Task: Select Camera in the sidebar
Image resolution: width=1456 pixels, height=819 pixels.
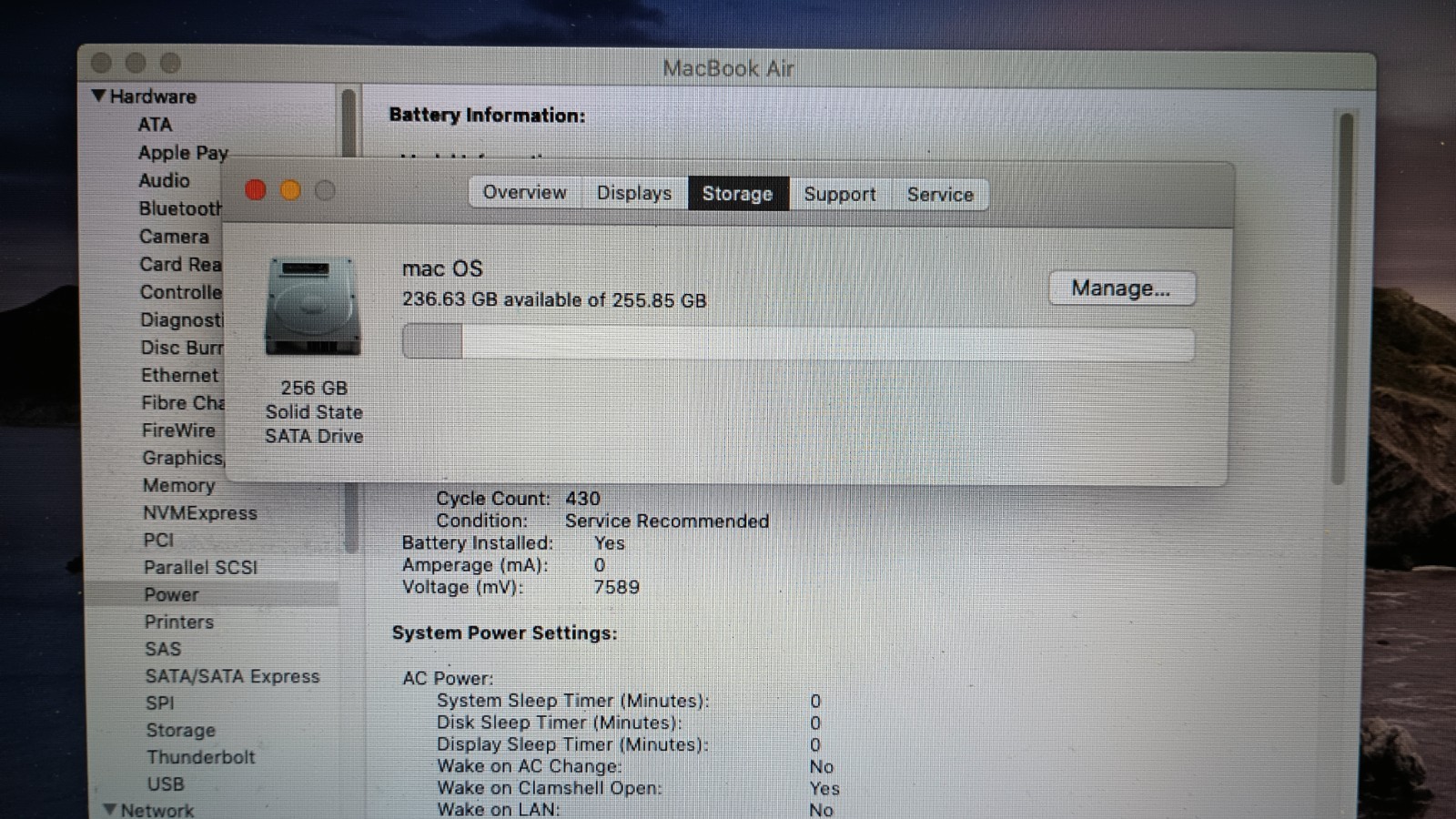Action: point(174,237)
